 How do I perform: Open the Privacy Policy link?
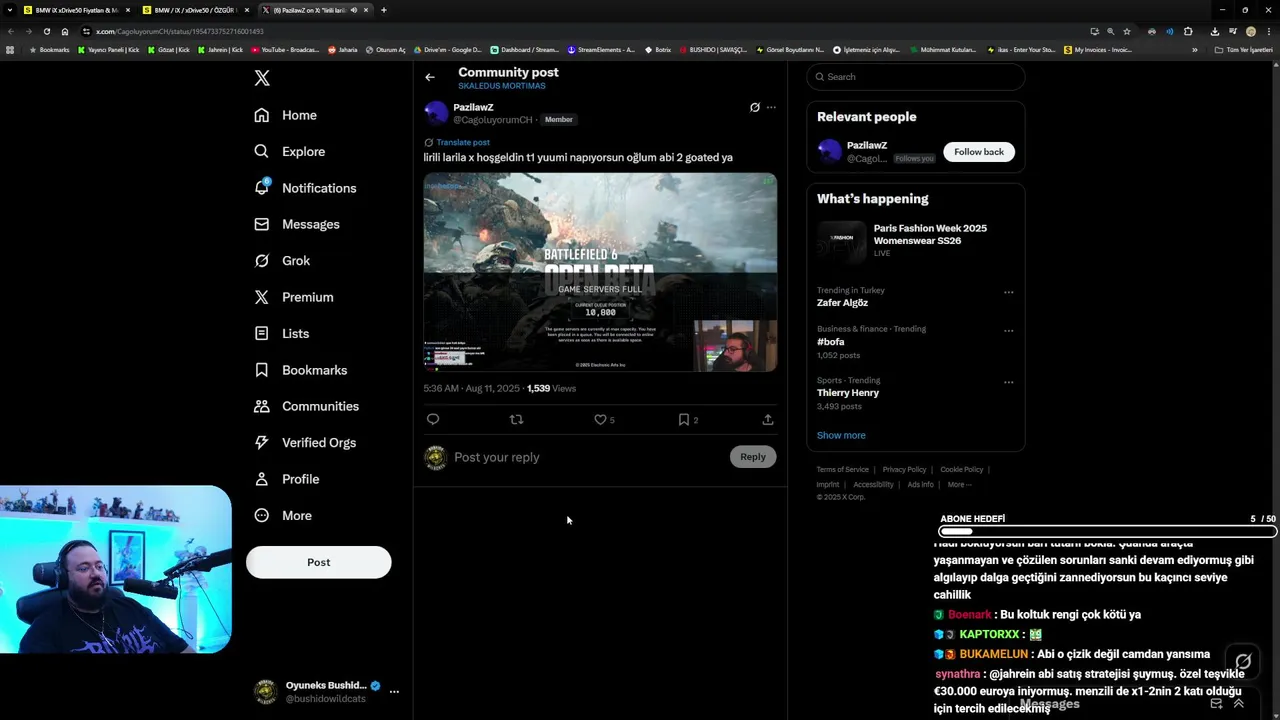point(904,470)
